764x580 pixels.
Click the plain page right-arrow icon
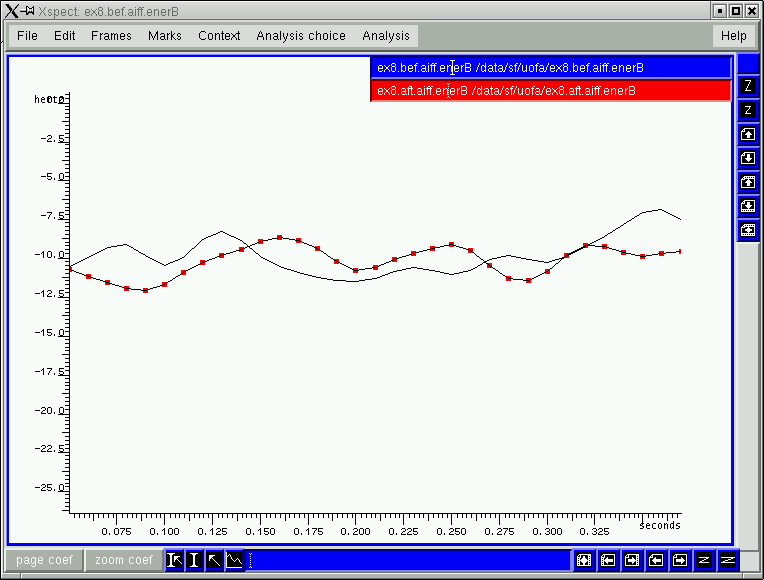tap(679, 561)
